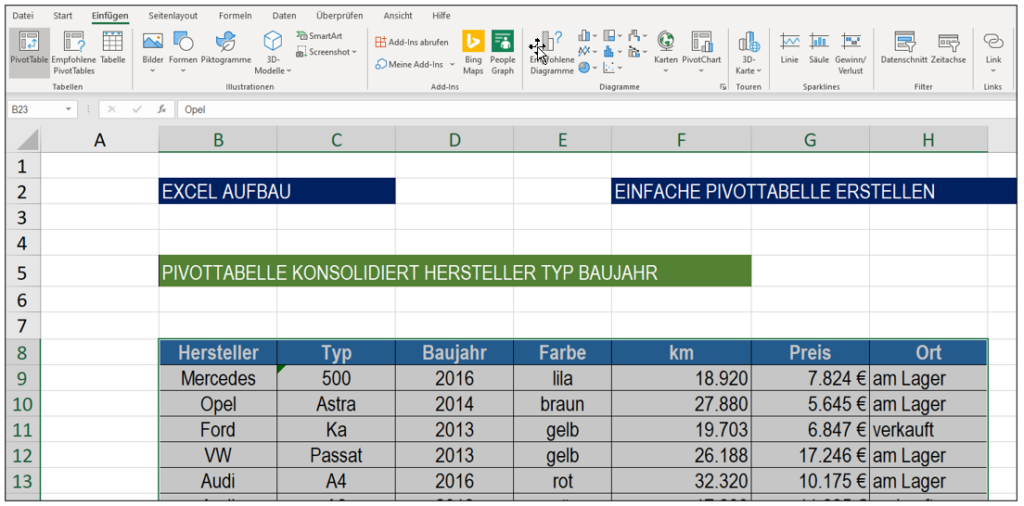Click the Name Box showing B23
Viewport: 1024px width, 506px height.
(36, 110)
